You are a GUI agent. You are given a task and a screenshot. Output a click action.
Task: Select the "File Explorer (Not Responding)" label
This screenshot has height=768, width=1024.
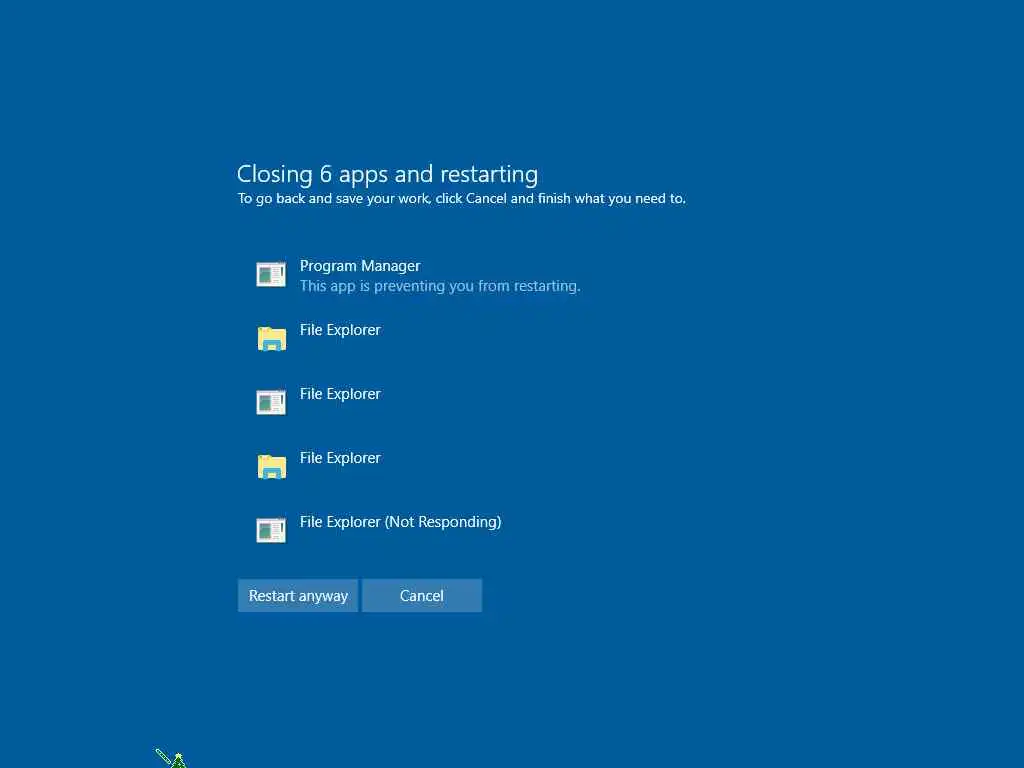(x=400, y=522)
